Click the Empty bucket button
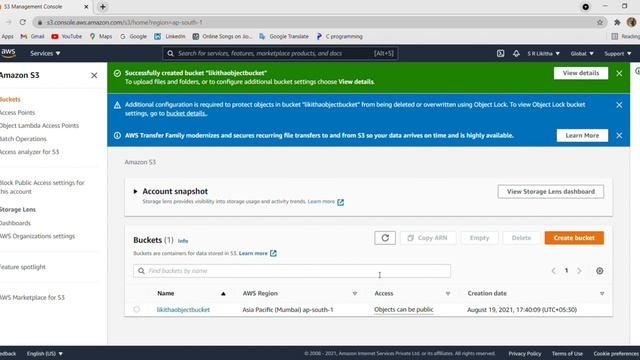640x360 pixels. click(x=479, y=238)
